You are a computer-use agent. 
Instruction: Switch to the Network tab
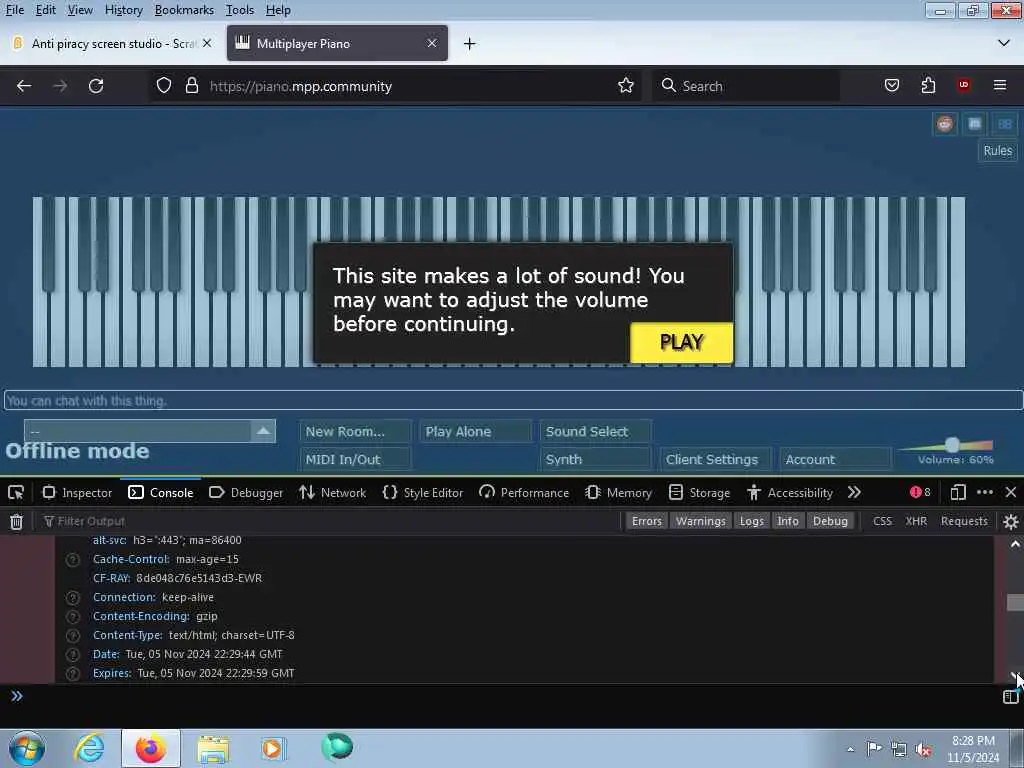tap(332, 492)
